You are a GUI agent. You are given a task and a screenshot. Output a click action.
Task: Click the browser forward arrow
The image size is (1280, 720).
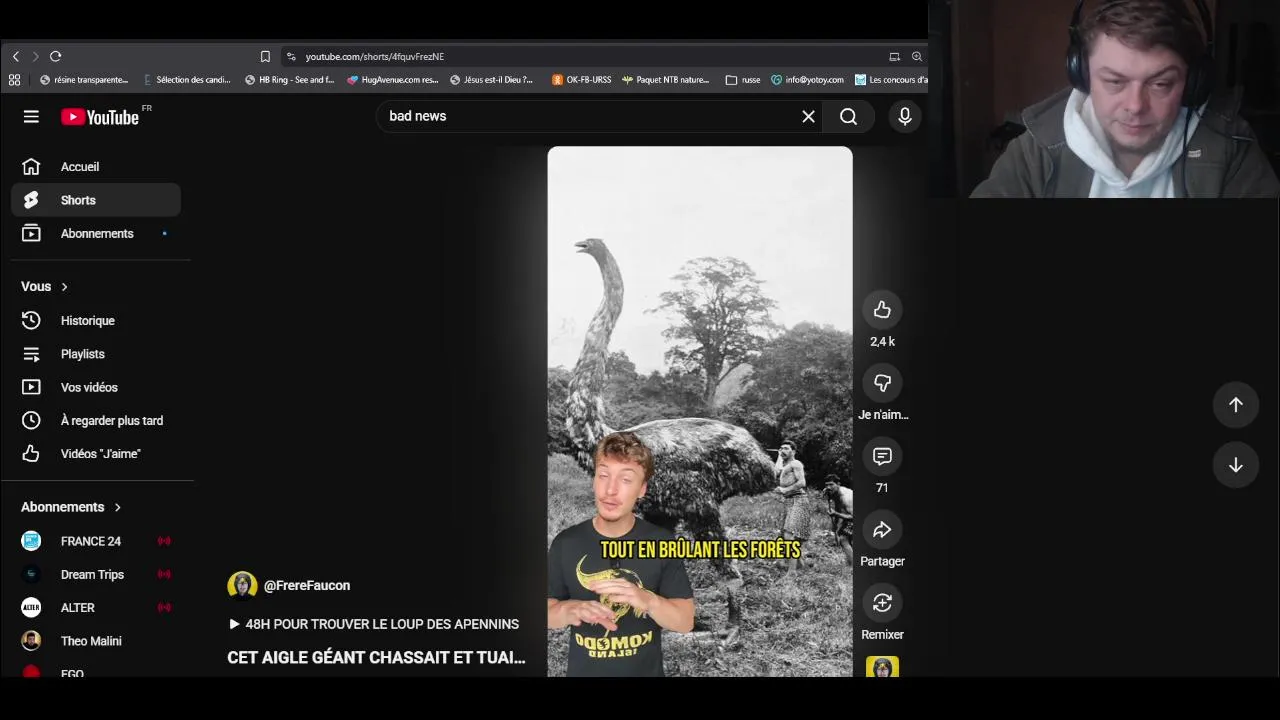[x=35, y=57]
